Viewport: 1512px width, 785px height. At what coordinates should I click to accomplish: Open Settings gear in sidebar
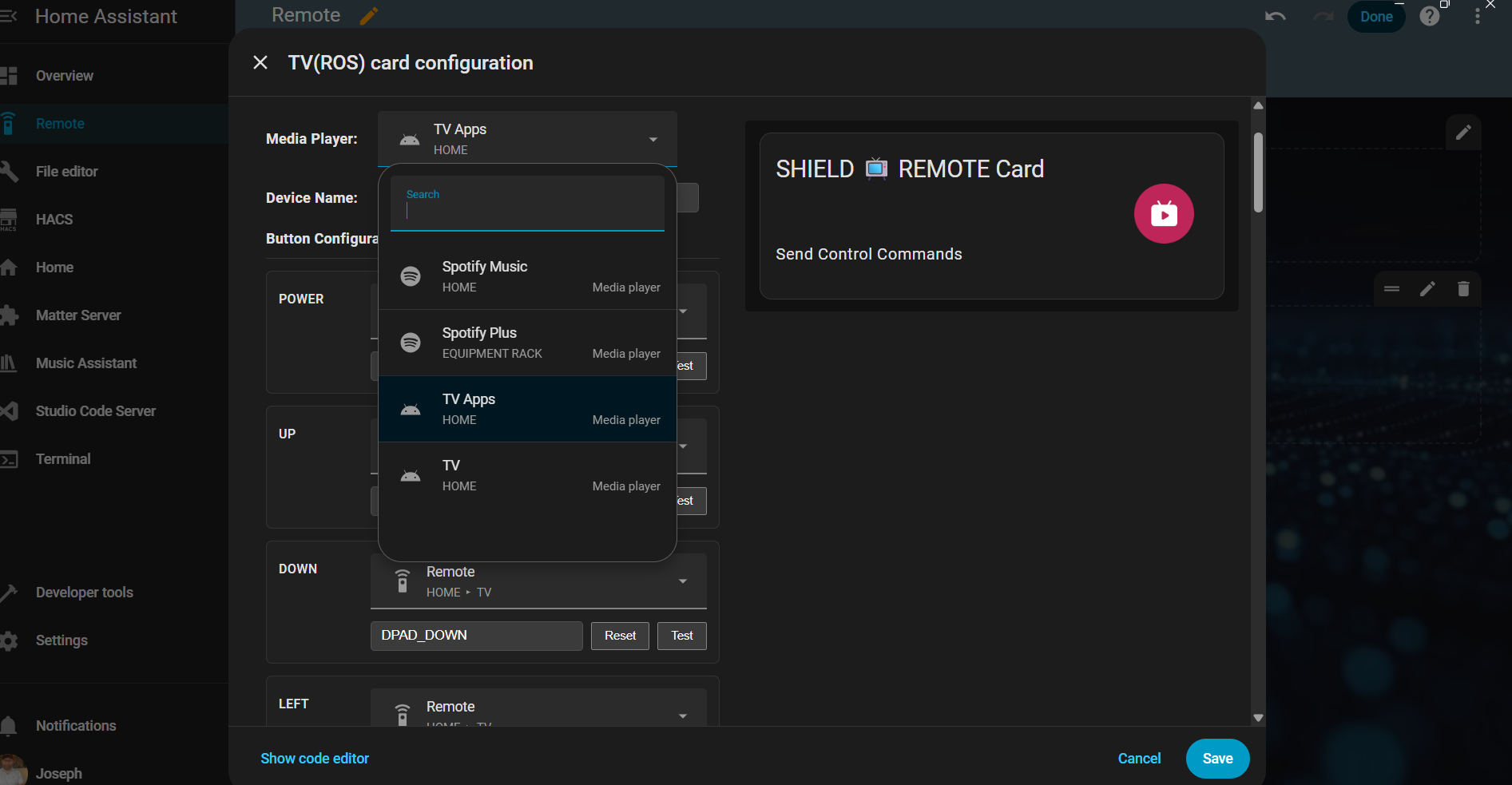pos(10,640)
